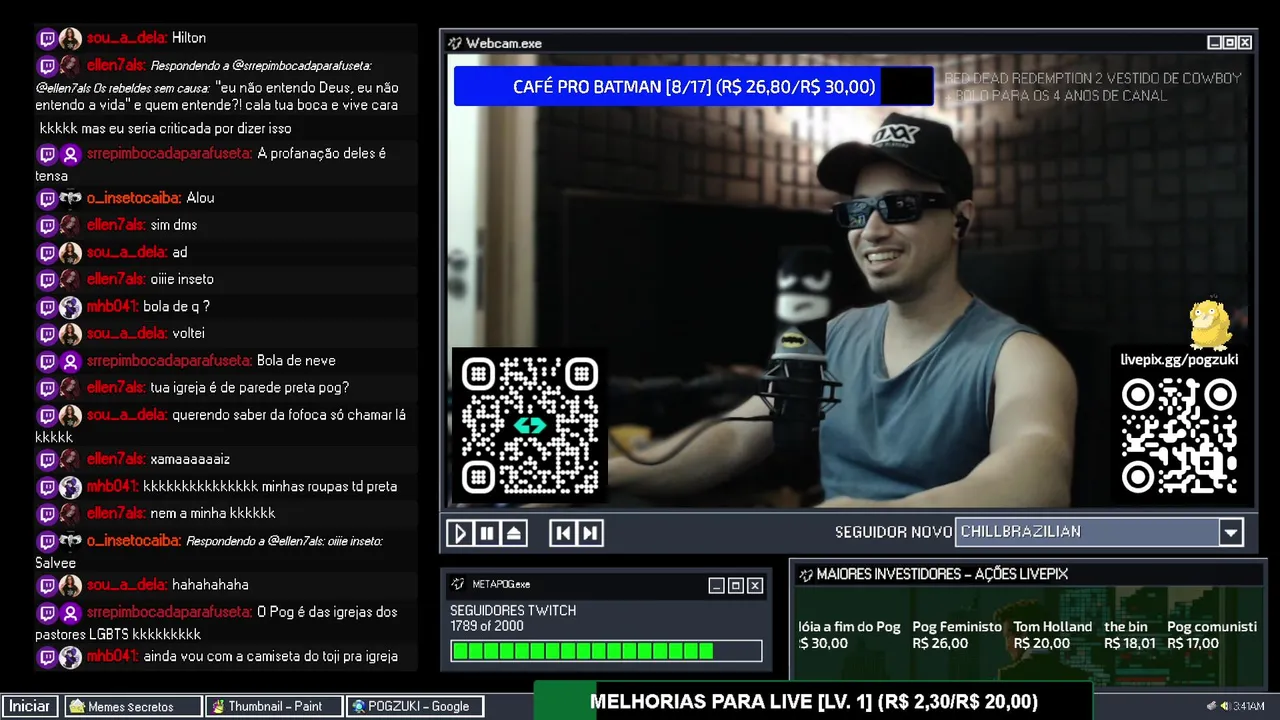Click avatar beside 'voltei' message

coord(70,334)
